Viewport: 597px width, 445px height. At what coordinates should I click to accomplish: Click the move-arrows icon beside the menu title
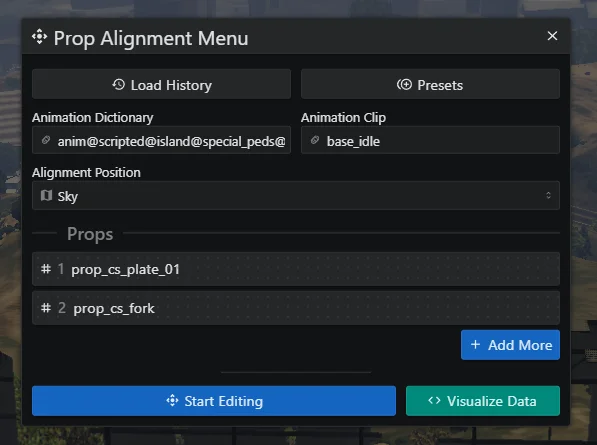pyautogui.click(x=40, y=37)
